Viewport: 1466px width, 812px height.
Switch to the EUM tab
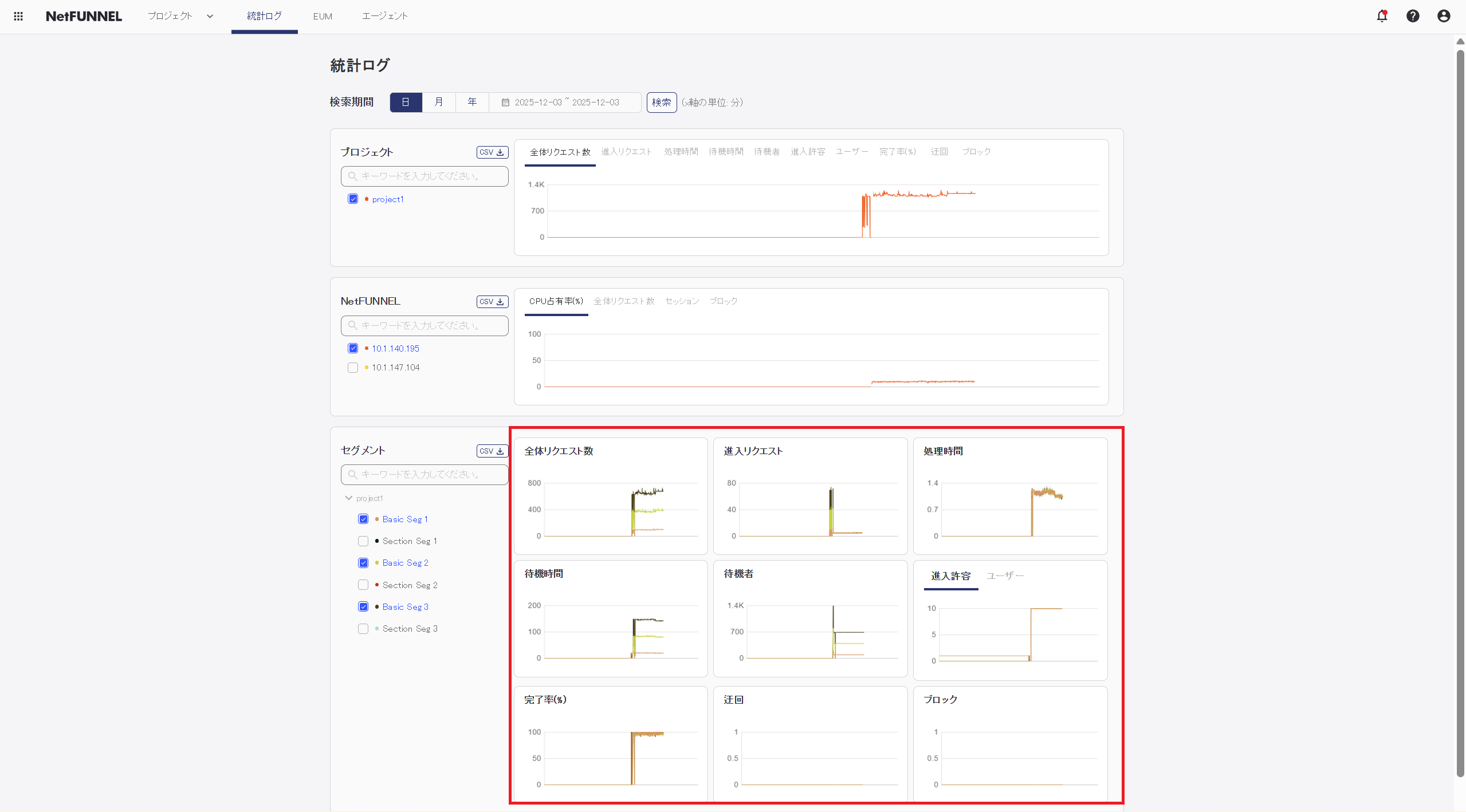click(x=323, y=16)
